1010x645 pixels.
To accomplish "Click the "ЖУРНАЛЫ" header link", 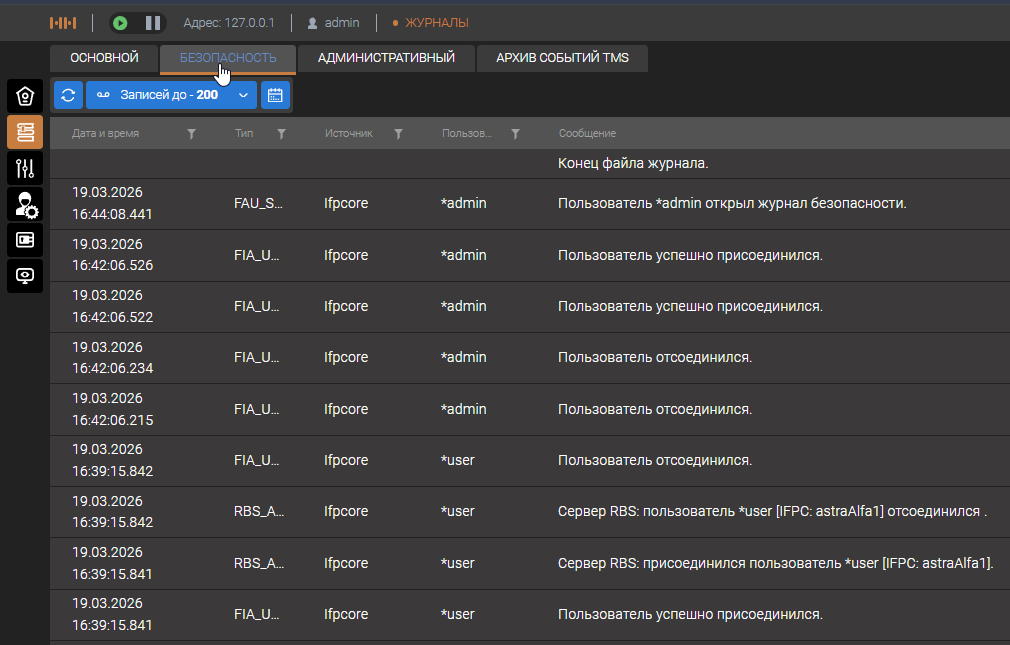I will [x=436, y=22].
